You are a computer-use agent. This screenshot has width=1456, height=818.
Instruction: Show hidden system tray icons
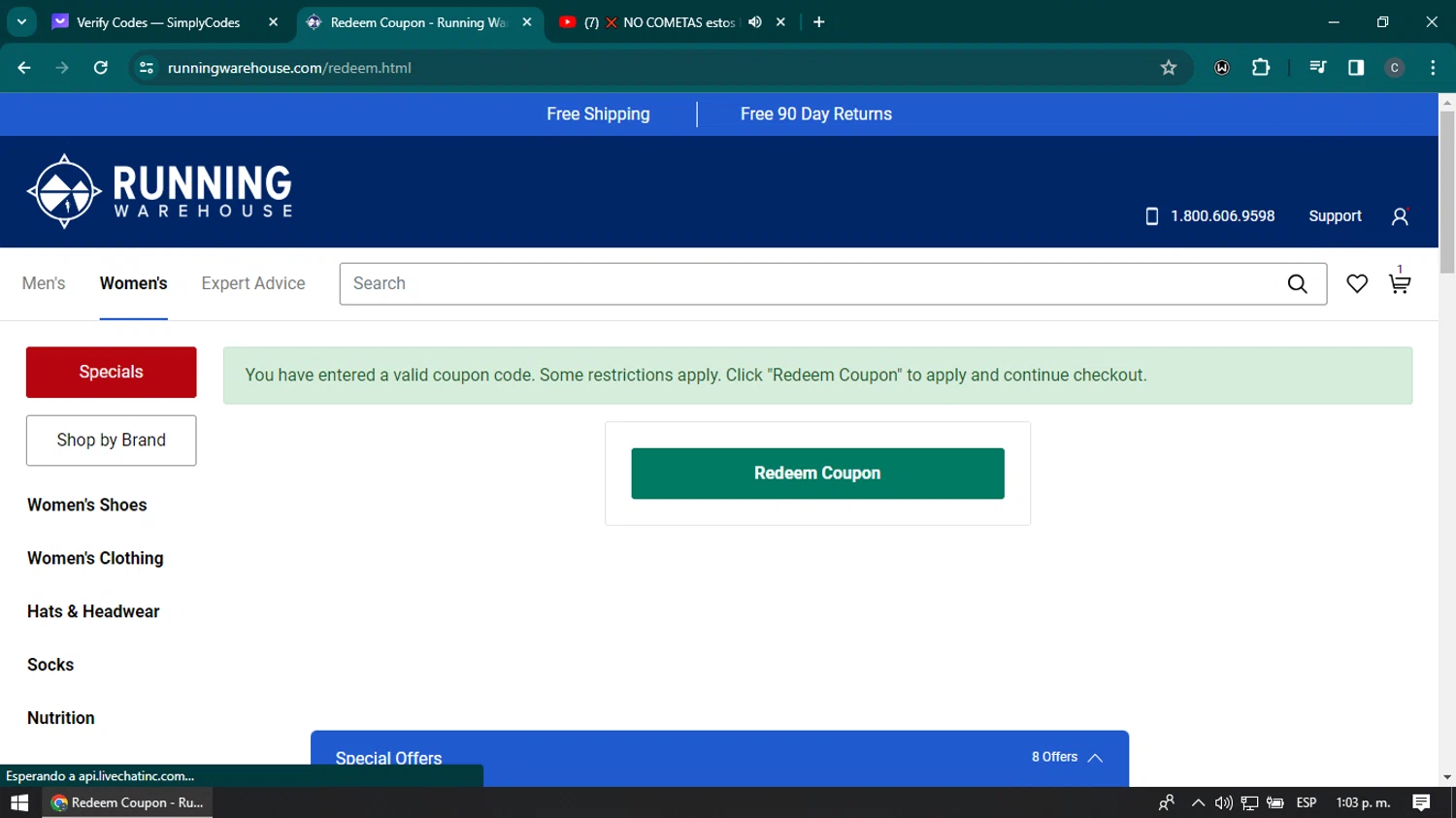click(1198, 802)
